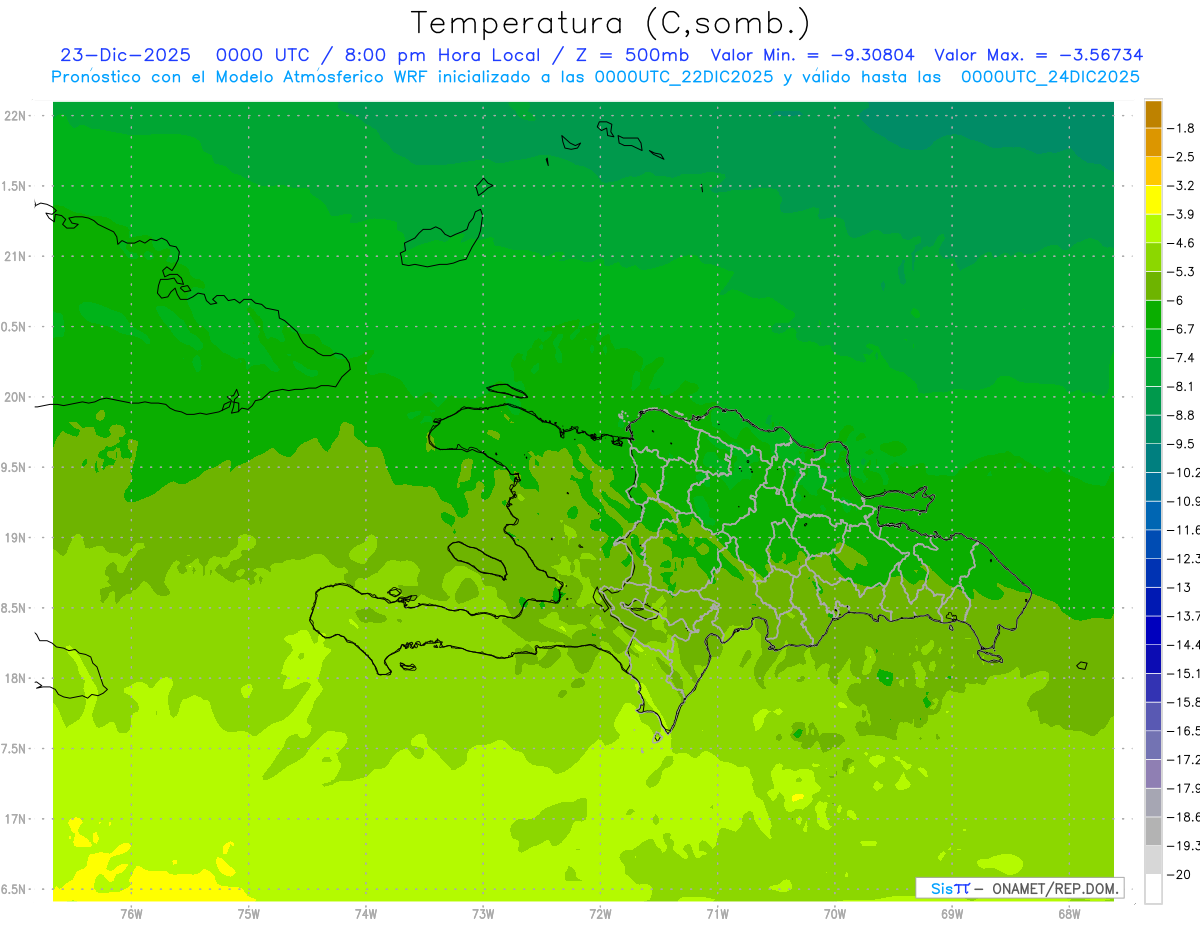
Task: Click the 'Sis' logo text
Action: point(941,888)
